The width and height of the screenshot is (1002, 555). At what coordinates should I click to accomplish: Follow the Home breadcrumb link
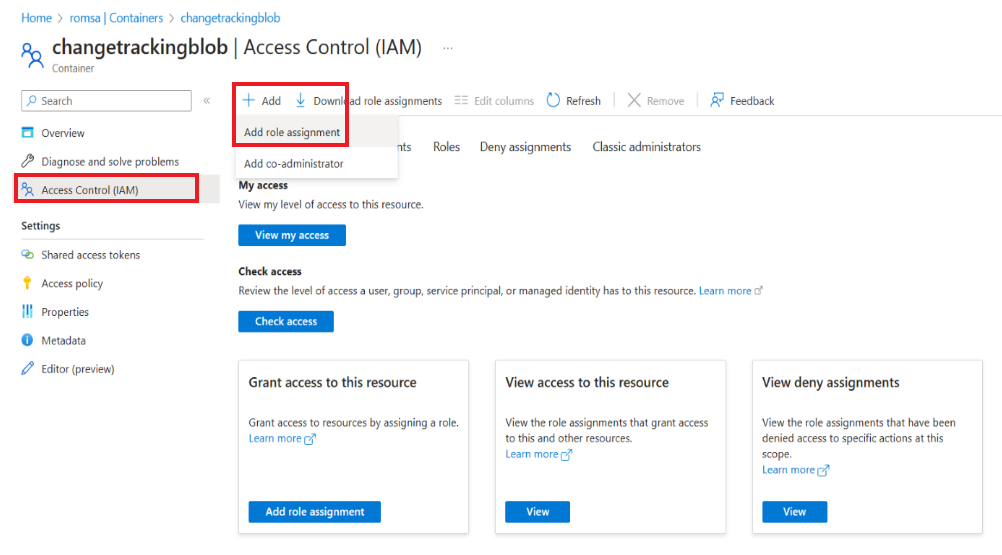[x=36, y=18]
